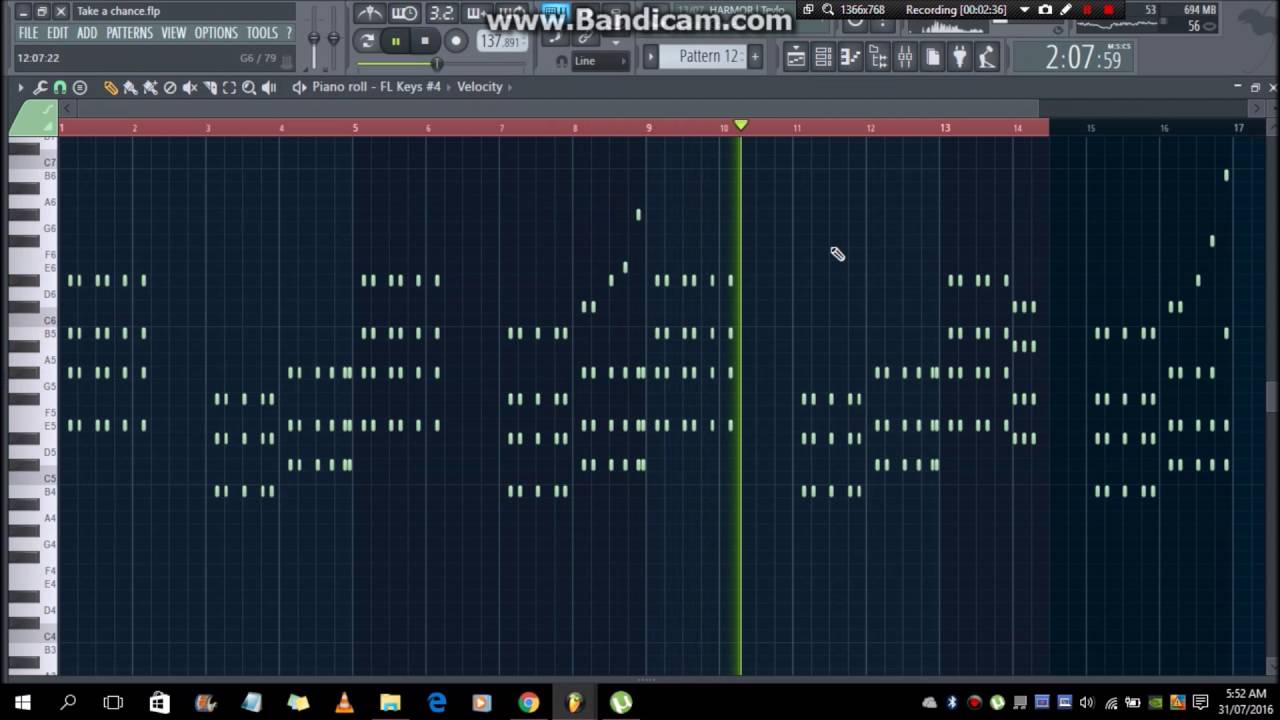Stop the Bandicam recording
The image size is (1280, 720).
coord(1108,10)
